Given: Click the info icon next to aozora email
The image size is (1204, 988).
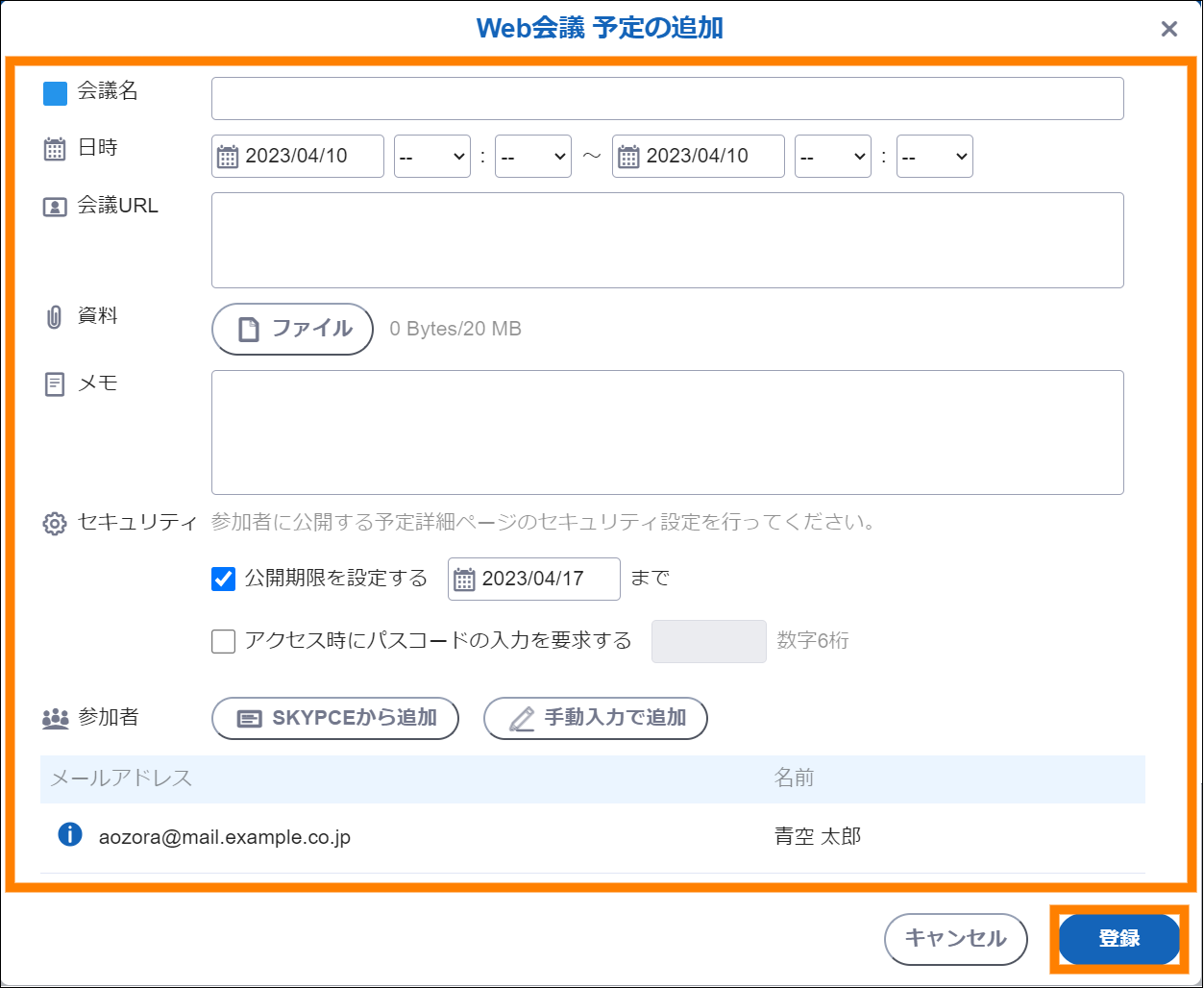Looking at the screenshot, I should (x=70, y=835).
